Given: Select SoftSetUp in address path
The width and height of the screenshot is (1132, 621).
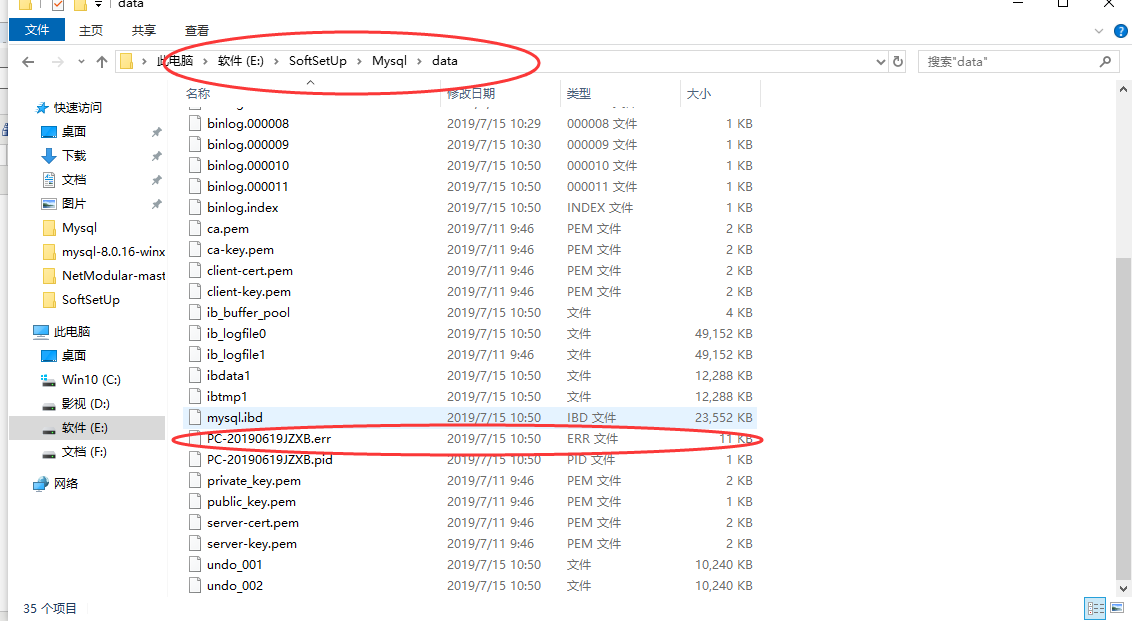Looking at the screenshot, I should tap(318, 61).
